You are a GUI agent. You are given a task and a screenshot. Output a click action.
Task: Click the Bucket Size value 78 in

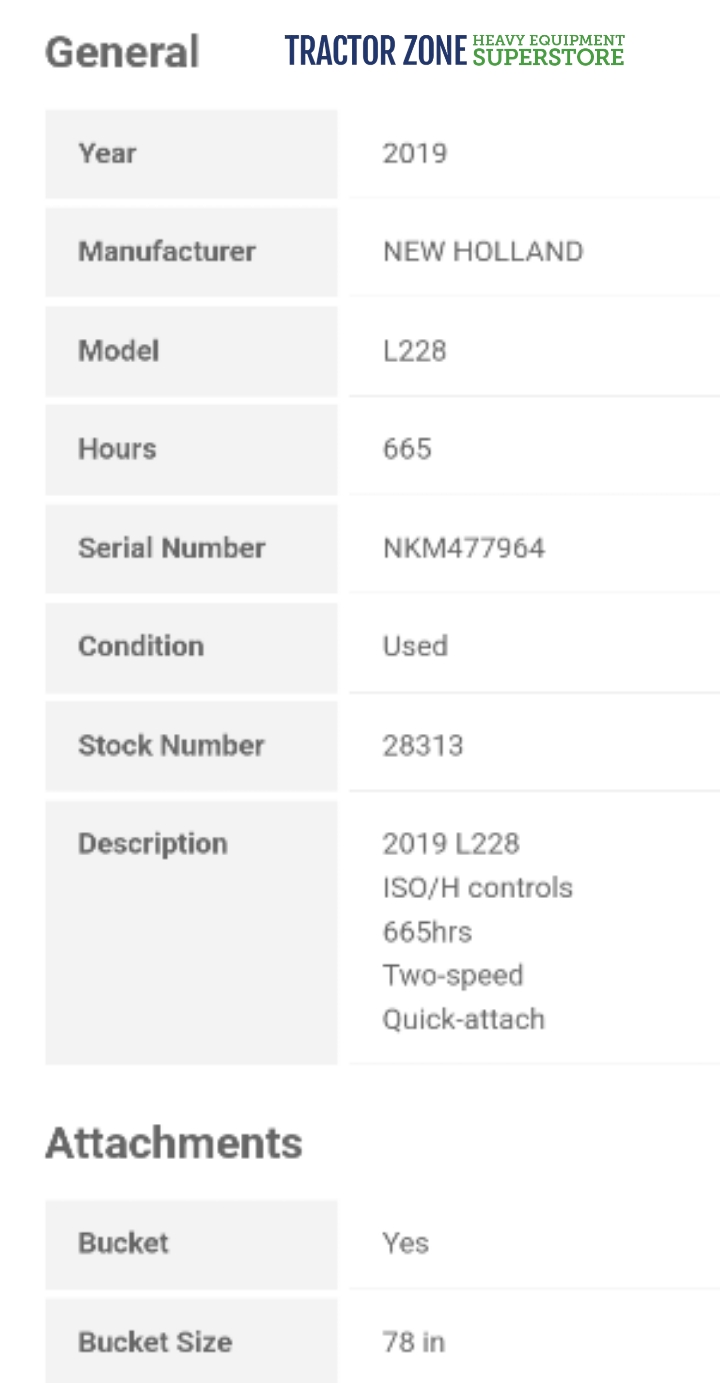(x=414, y=1341)
